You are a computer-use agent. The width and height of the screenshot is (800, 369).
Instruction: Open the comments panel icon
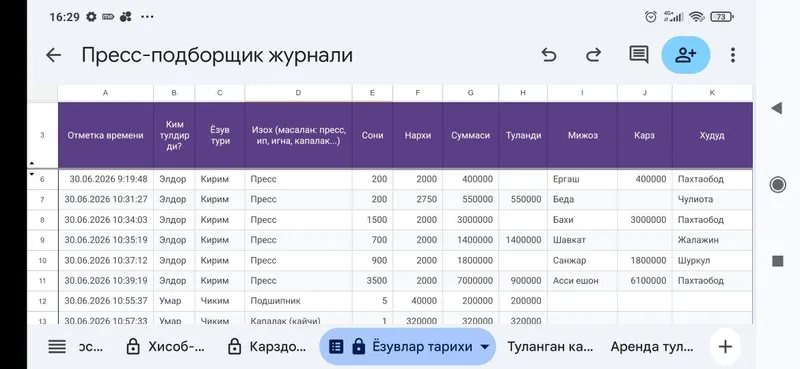(x=638, y=55)
